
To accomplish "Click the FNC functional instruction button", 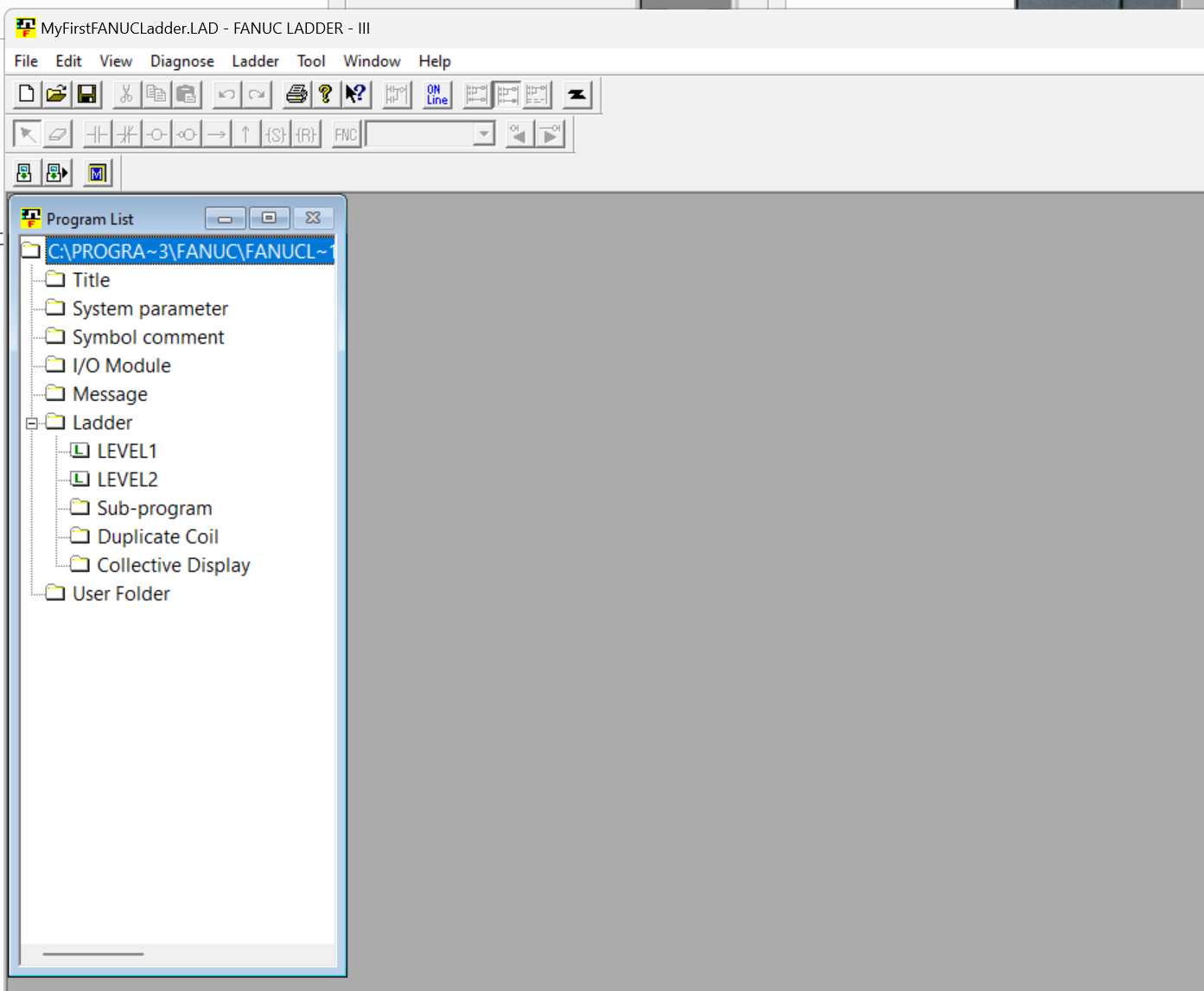I will [x=346, y=134].
